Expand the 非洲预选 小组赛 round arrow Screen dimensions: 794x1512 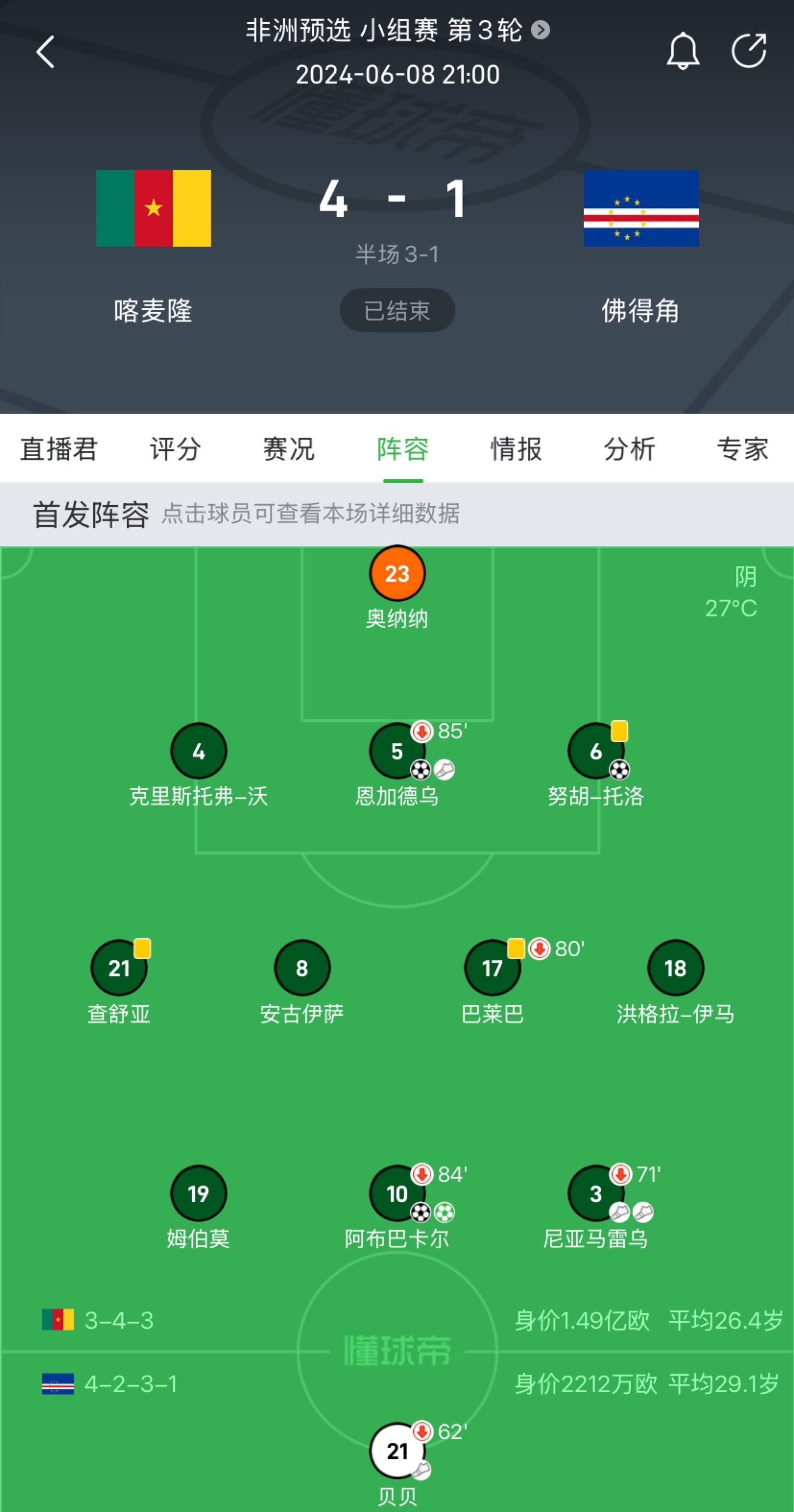pos(540,30)
